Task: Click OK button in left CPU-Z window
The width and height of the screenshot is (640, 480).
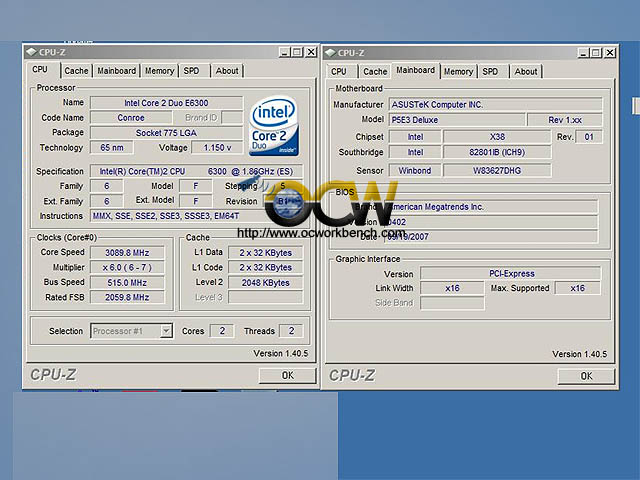Action: point(287,375)
